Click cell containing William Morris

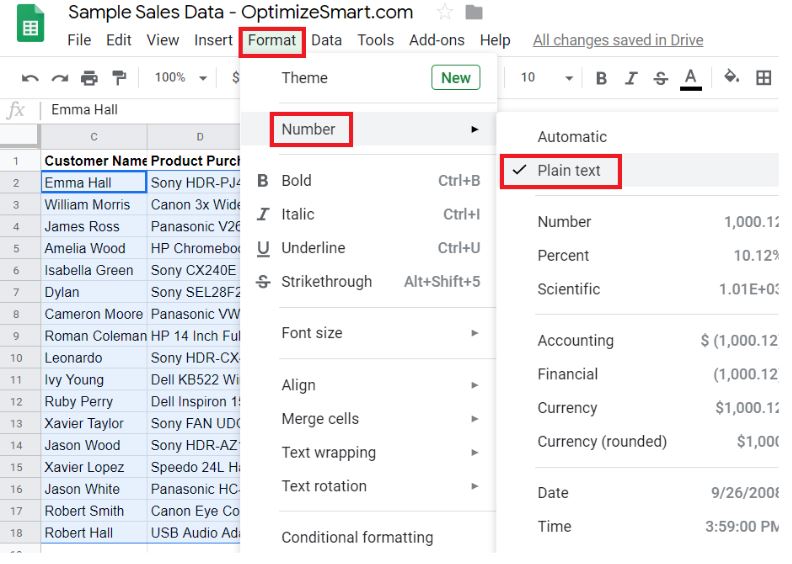click(x=94, y=204)
